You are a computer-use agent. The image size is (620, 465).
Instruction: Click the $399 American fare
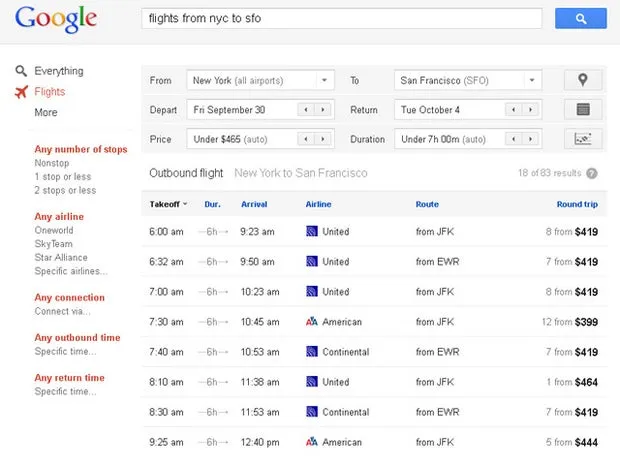[586, 322]
